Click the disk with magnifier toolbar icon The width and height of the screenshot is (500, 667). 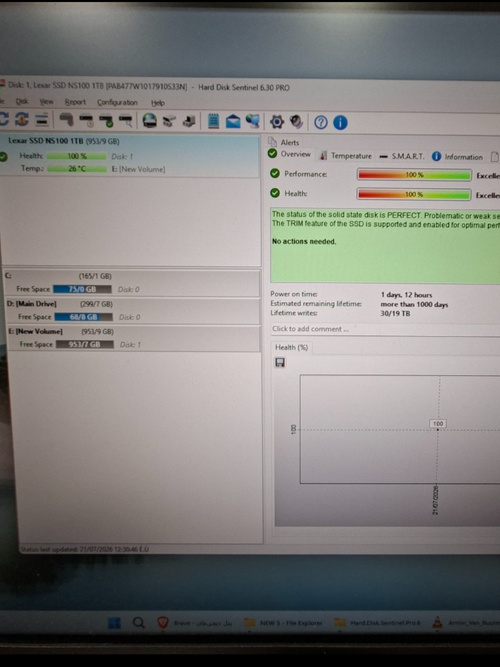click(126, 121)
